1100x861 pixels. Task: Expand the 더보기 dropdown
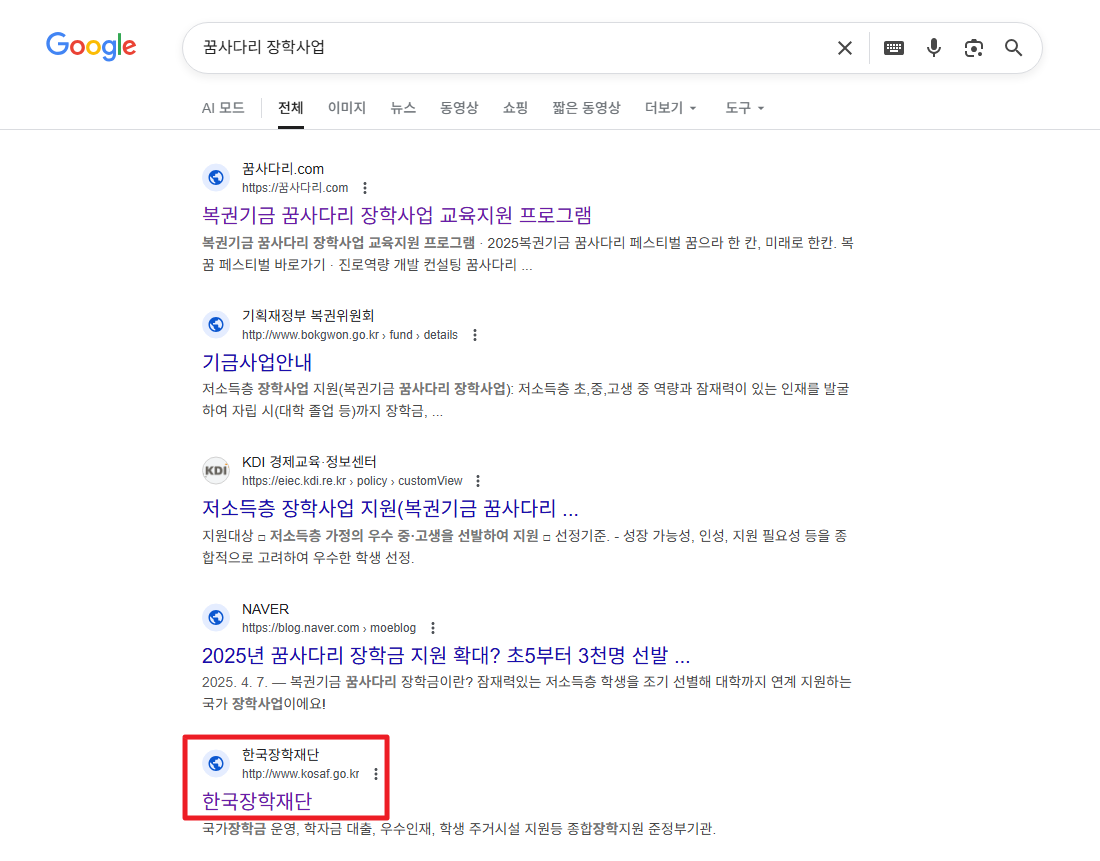[670, 108]
